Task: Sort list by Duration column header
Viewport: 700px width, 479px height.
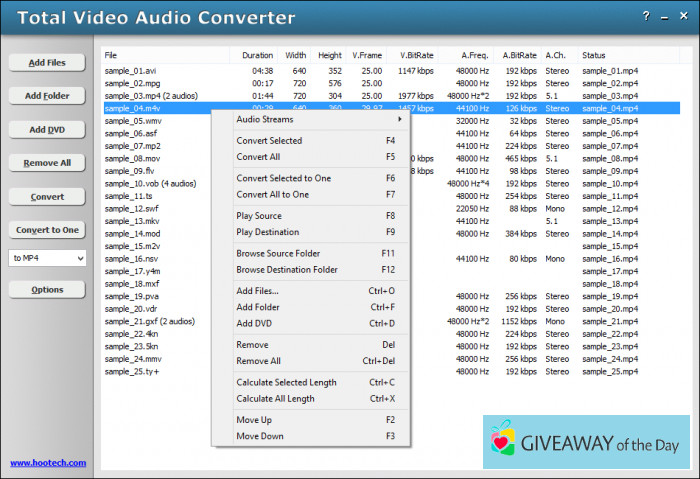Action: pos(257,55)
